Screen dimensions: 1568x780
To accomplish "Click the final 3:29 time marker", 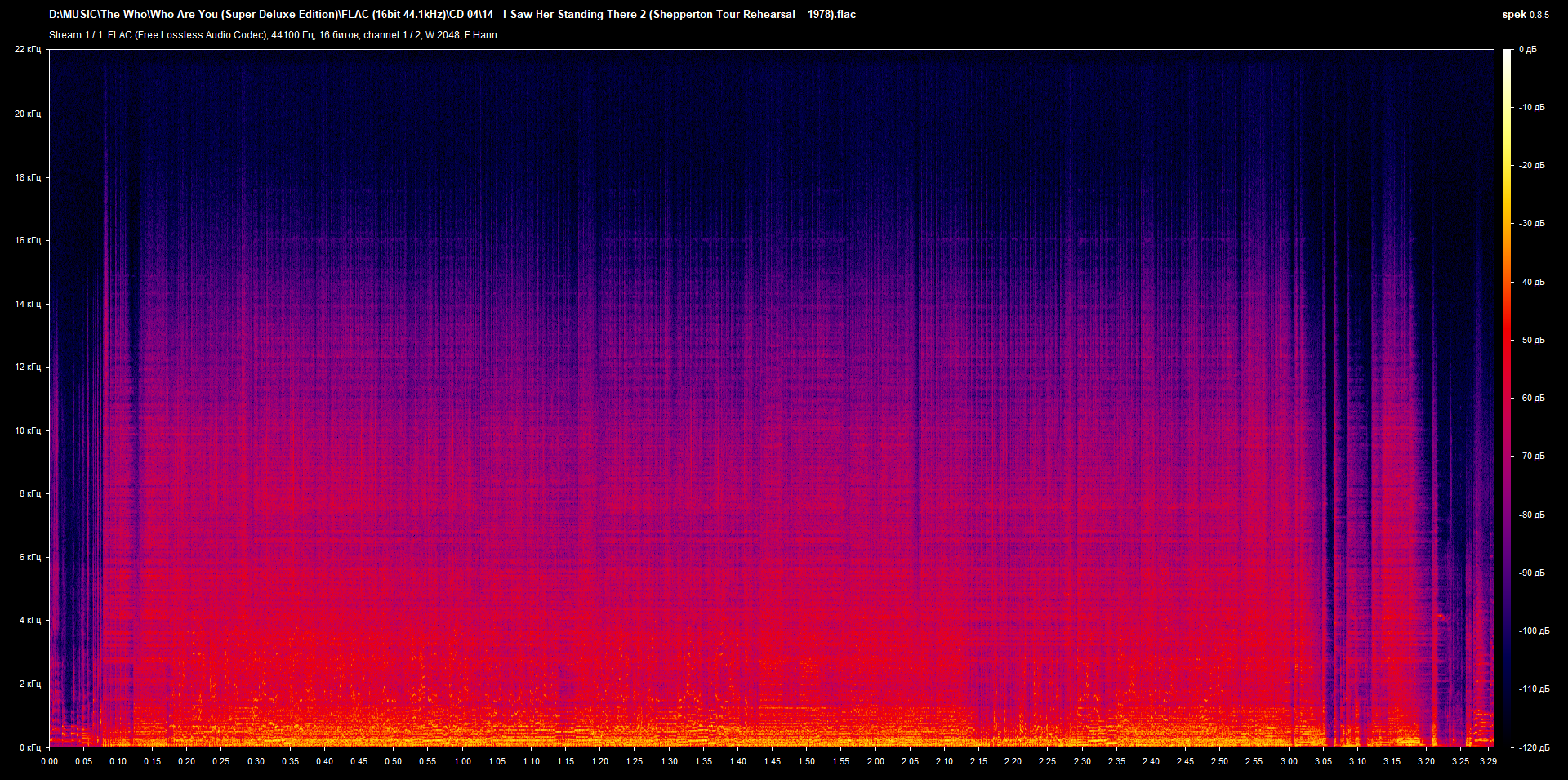I will click(1488, 761).
